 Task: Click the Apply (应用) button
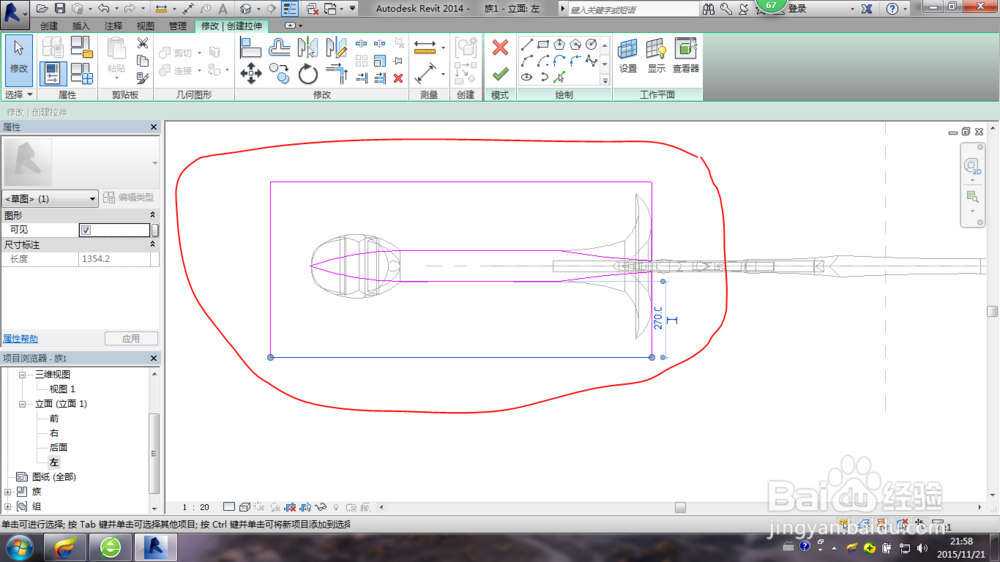point(131,339)
